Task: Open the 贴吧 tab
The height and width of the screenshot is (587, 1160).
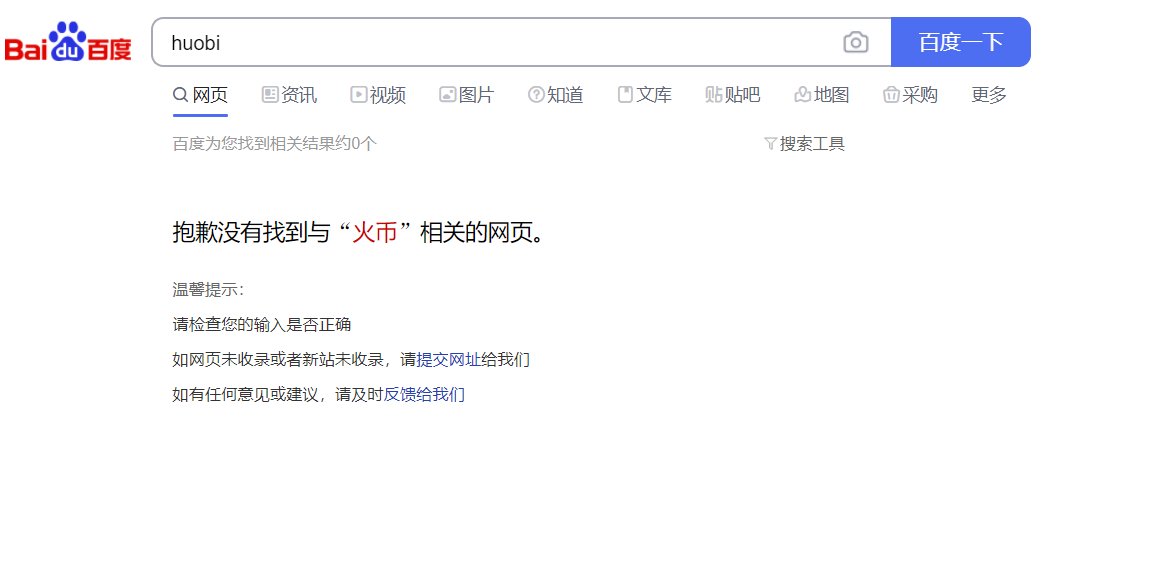Action: (733, 95)
